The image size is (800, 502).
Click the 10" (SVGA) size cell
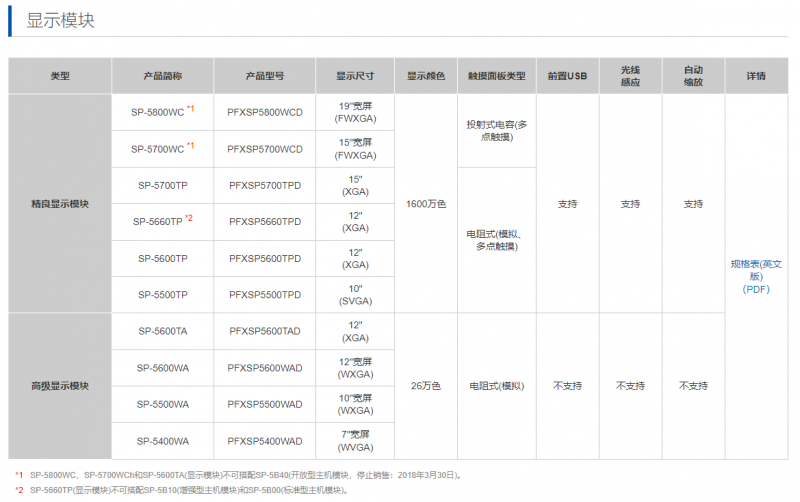(355, 295)
